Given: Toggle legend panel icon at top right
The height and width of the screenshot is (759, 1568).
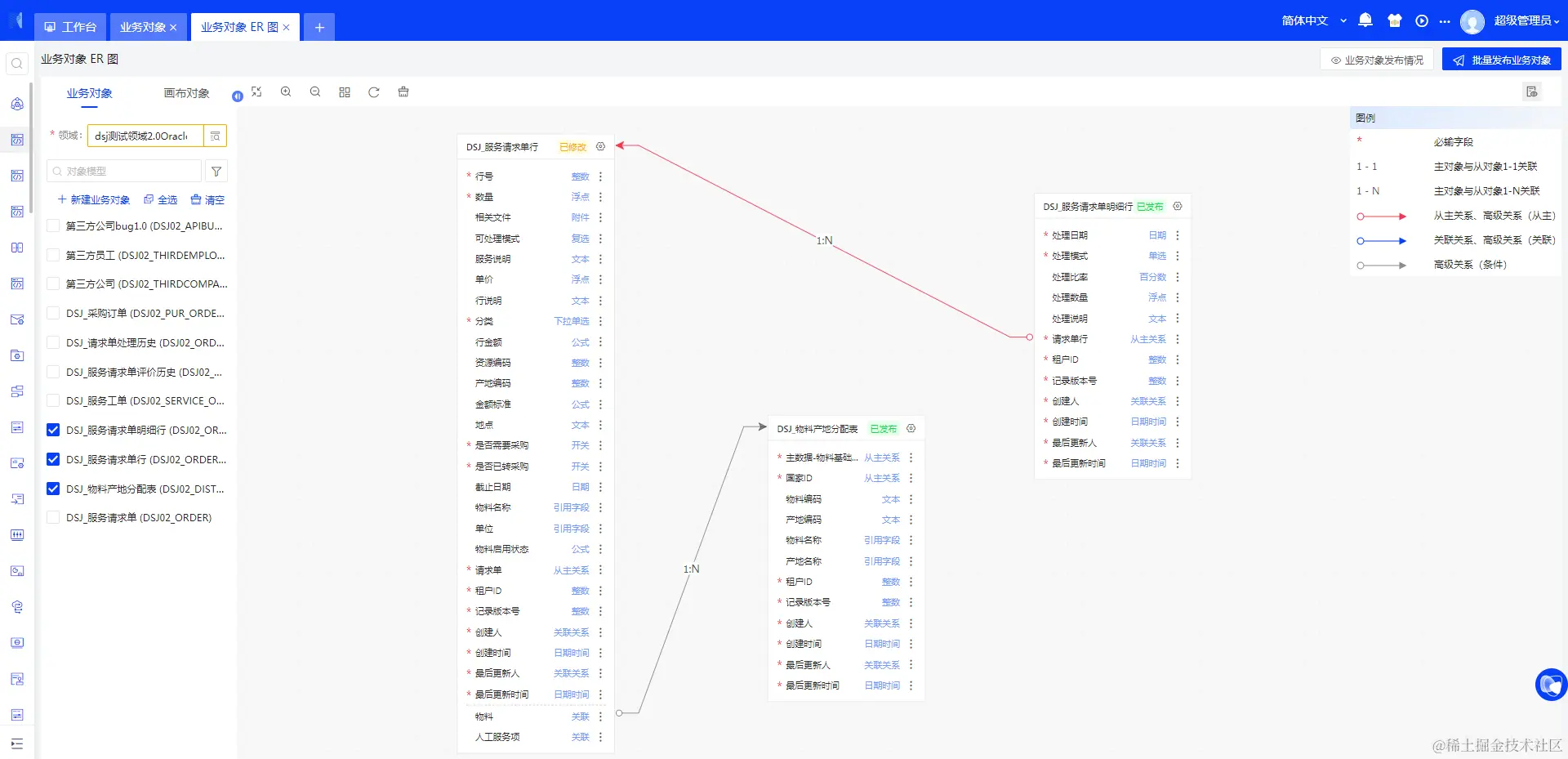Looking at the screenshot, I should 1532,92.
